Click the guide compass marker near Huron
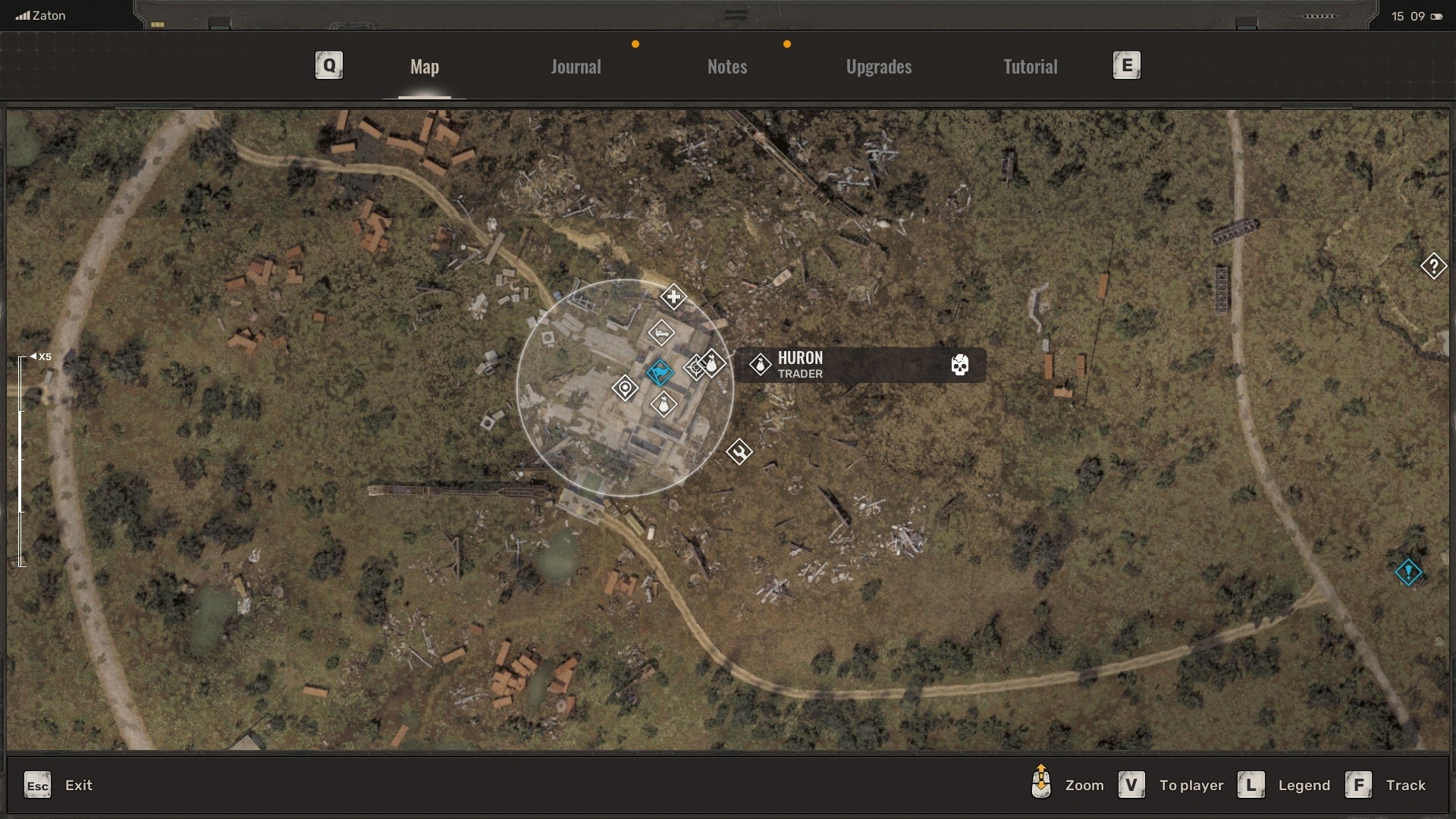The height and width of the screenshot is (819, 1456). tap(695, 367)
